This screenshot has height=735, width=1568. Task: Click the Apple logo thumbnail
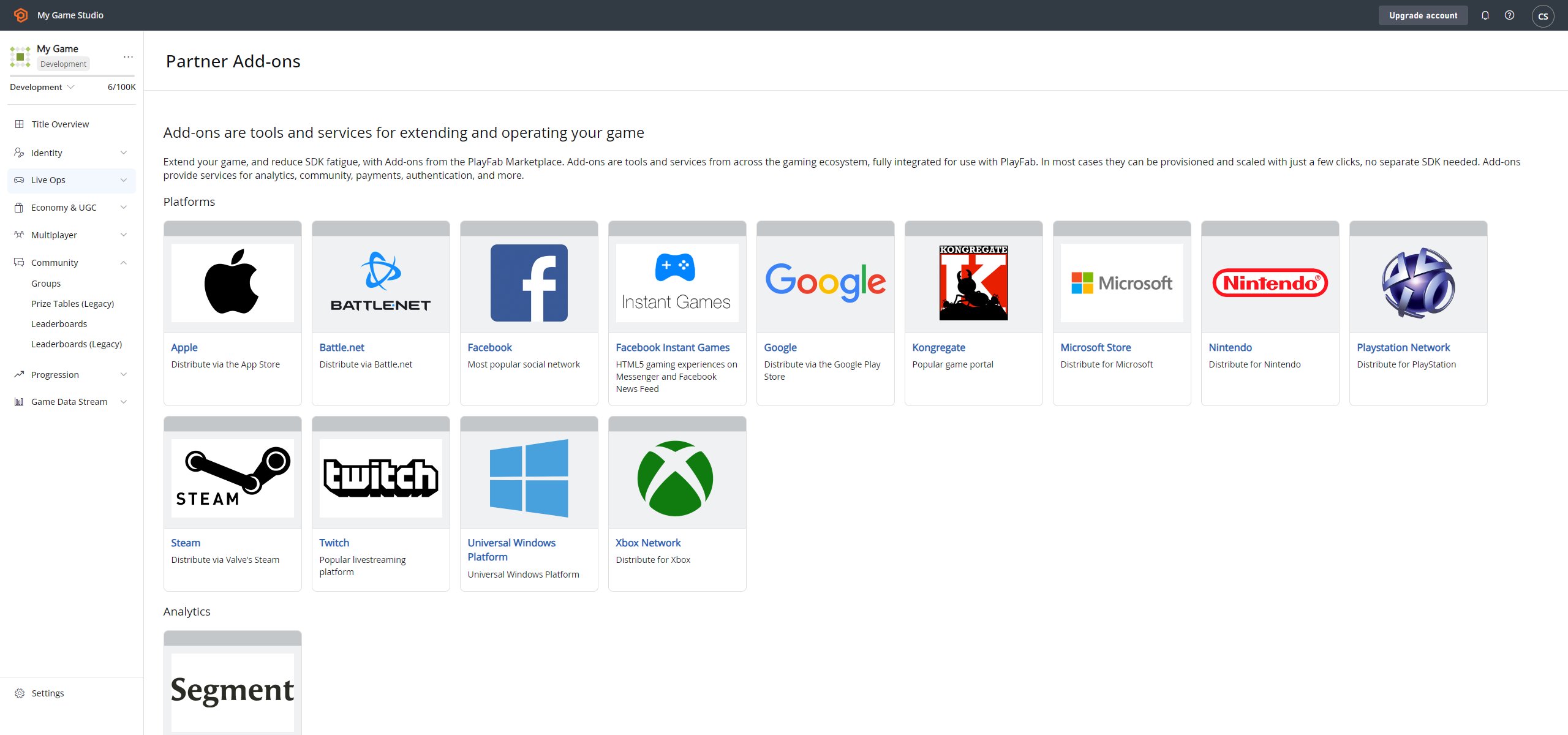pos(232,283)
